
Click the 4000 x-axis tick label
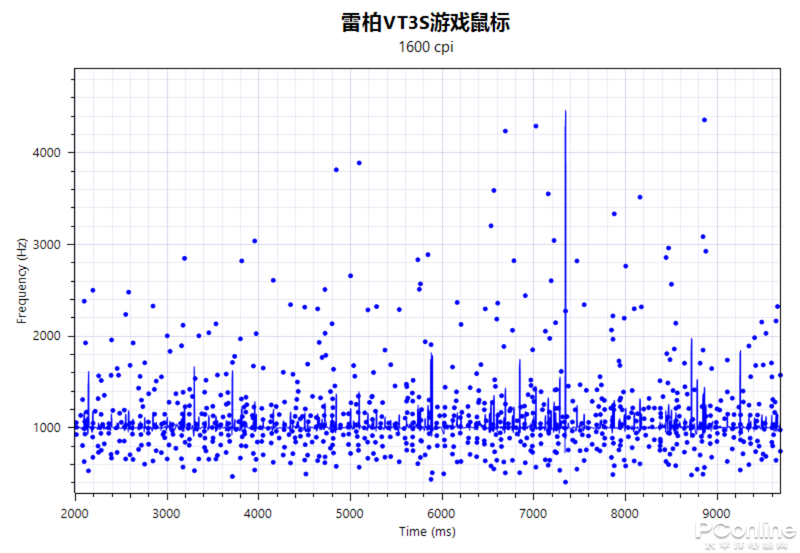click(x=258, y=513)
